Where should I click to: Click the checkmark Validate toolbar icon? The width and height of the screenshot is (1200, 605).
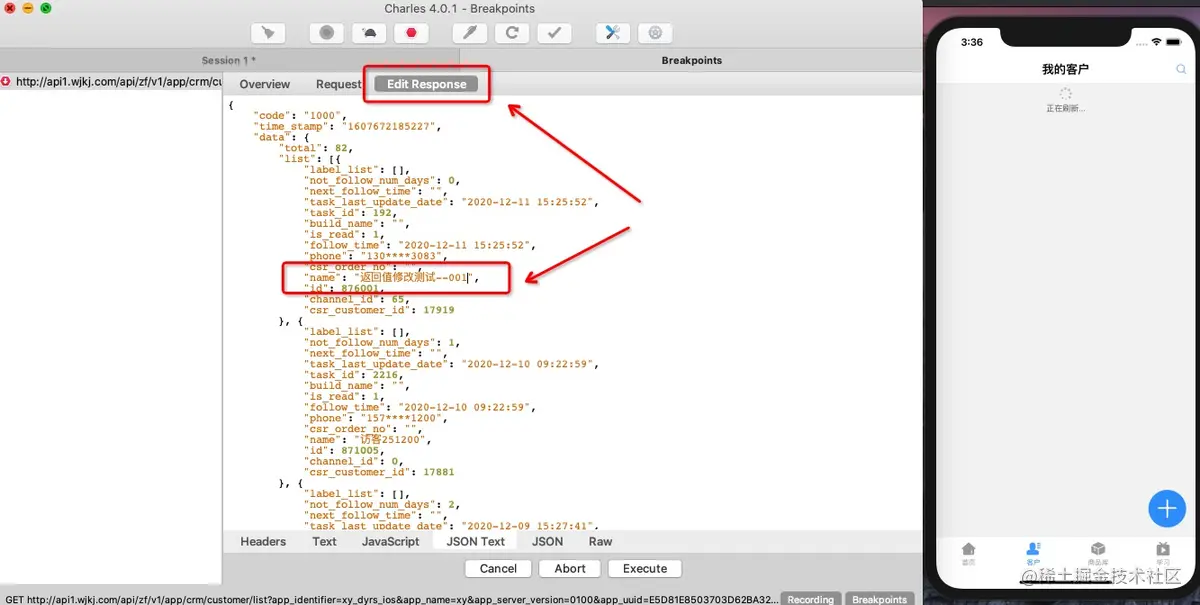(554, 33)
